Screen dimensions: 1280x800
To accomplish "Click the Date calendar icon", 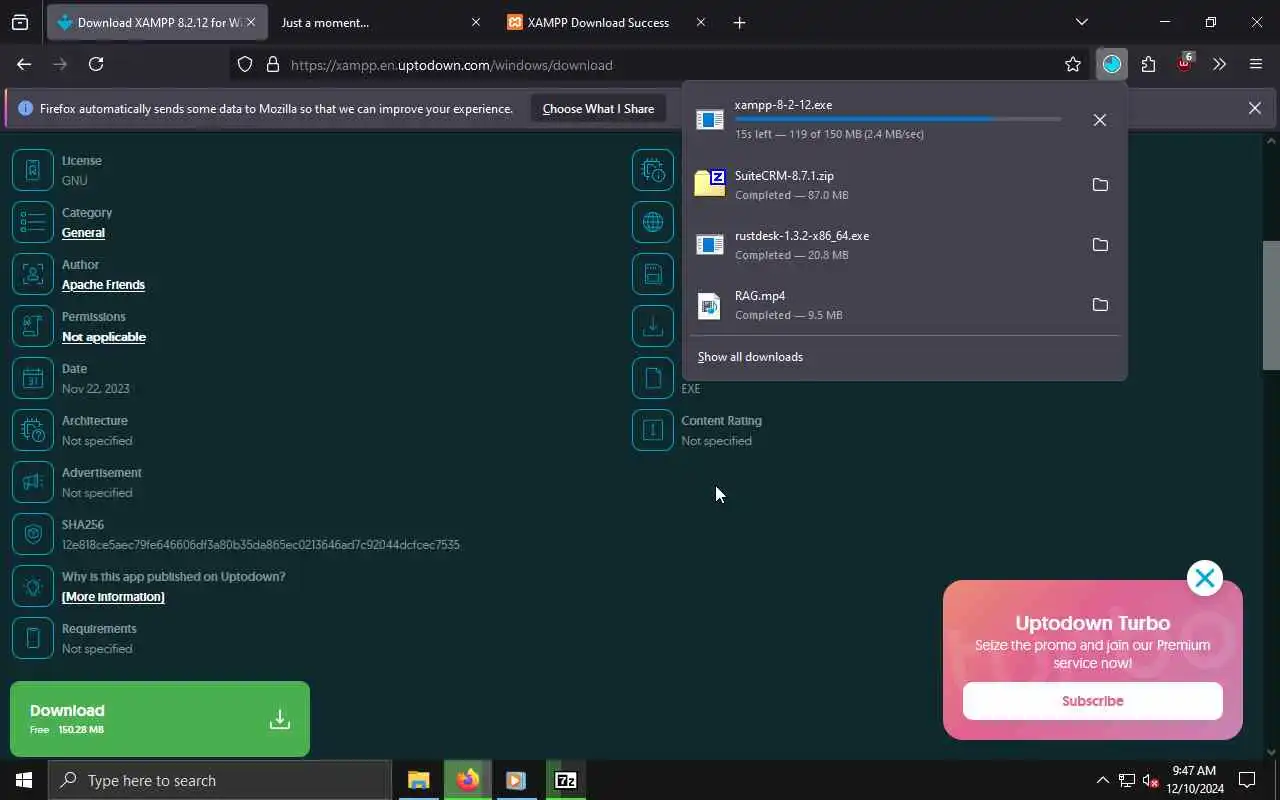I will [33, 378].
